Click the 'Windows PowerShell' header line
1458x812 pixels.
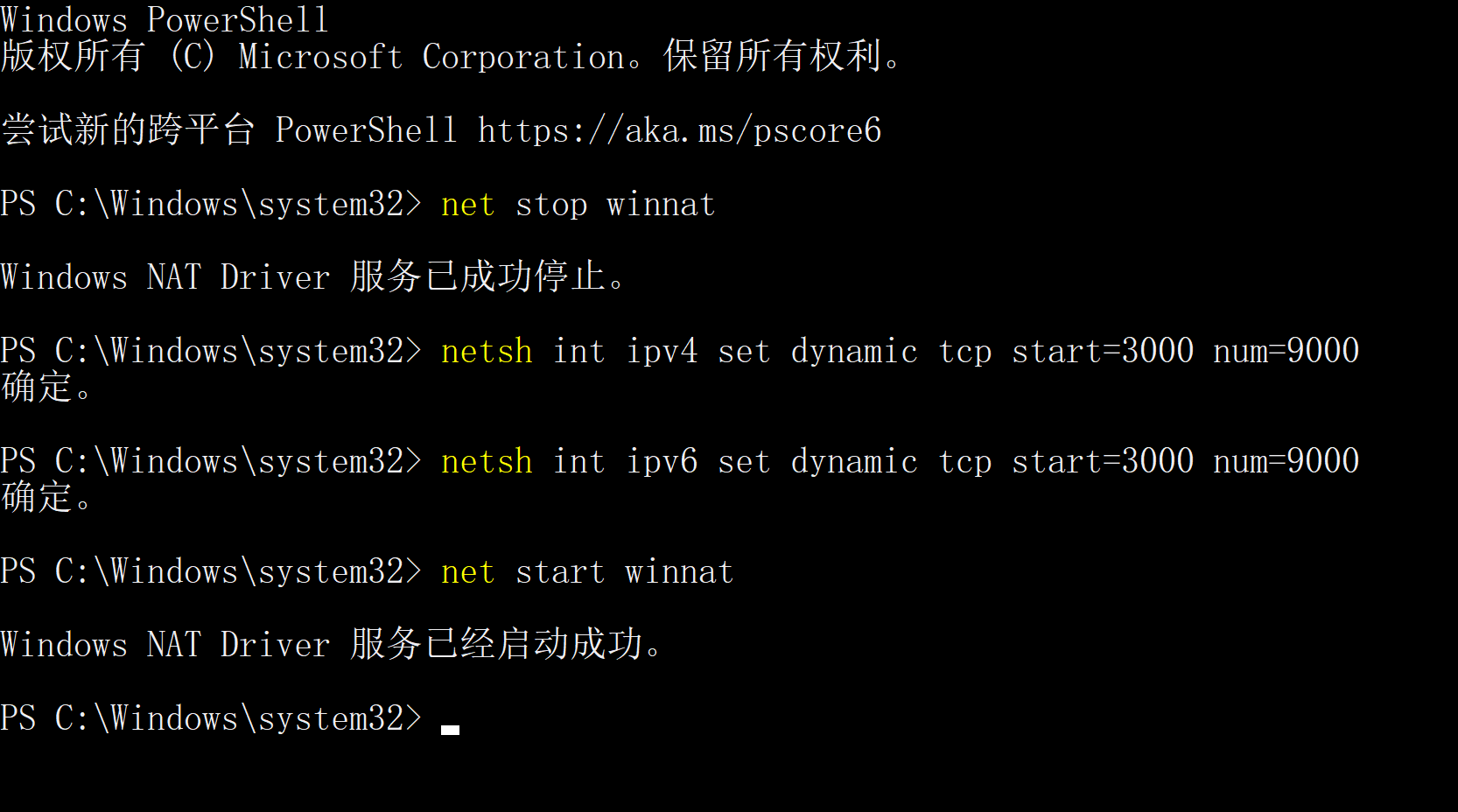[x=165, y=19]
